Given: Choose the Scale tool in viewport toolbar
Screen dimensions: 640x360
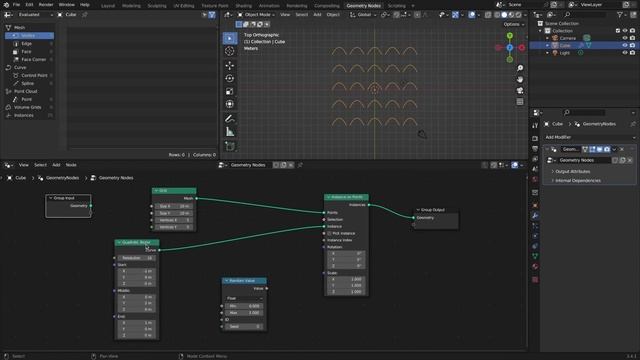Looking at the screenshot, I should [x=230, y=91].
